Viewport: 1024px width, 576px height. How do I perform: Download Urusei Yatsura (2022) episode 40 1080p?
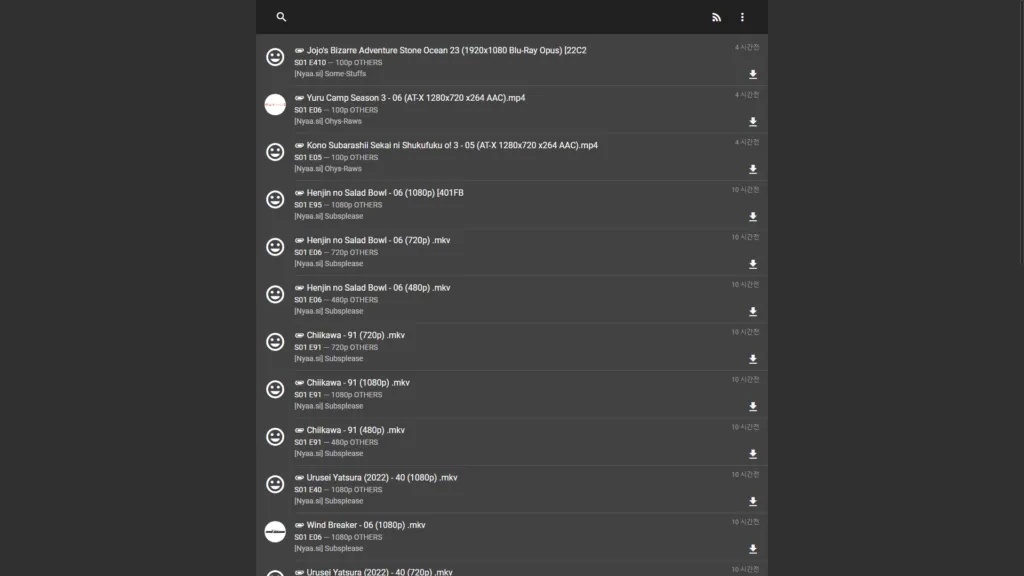[x=753, y=501]
